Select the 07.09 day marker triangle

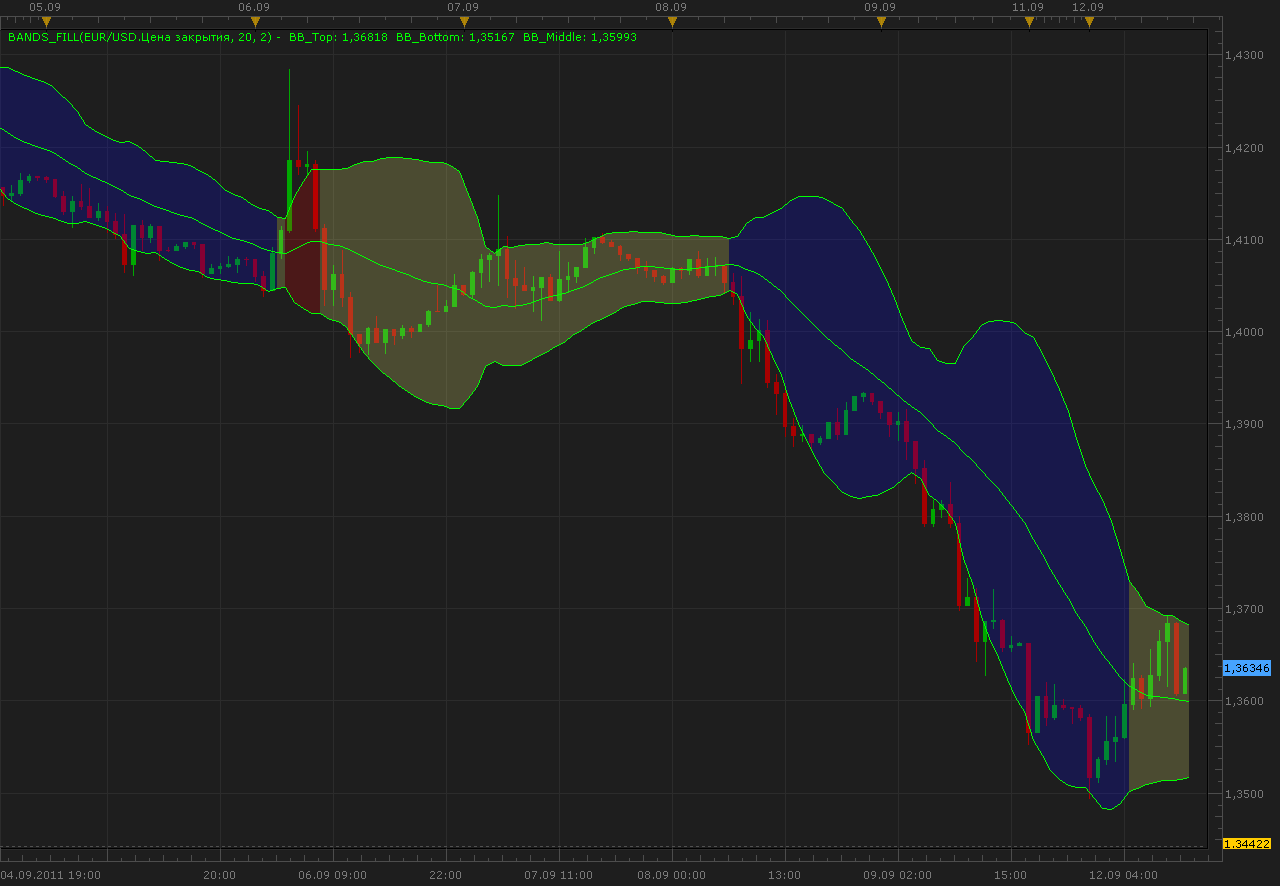[x=464, y=22]
